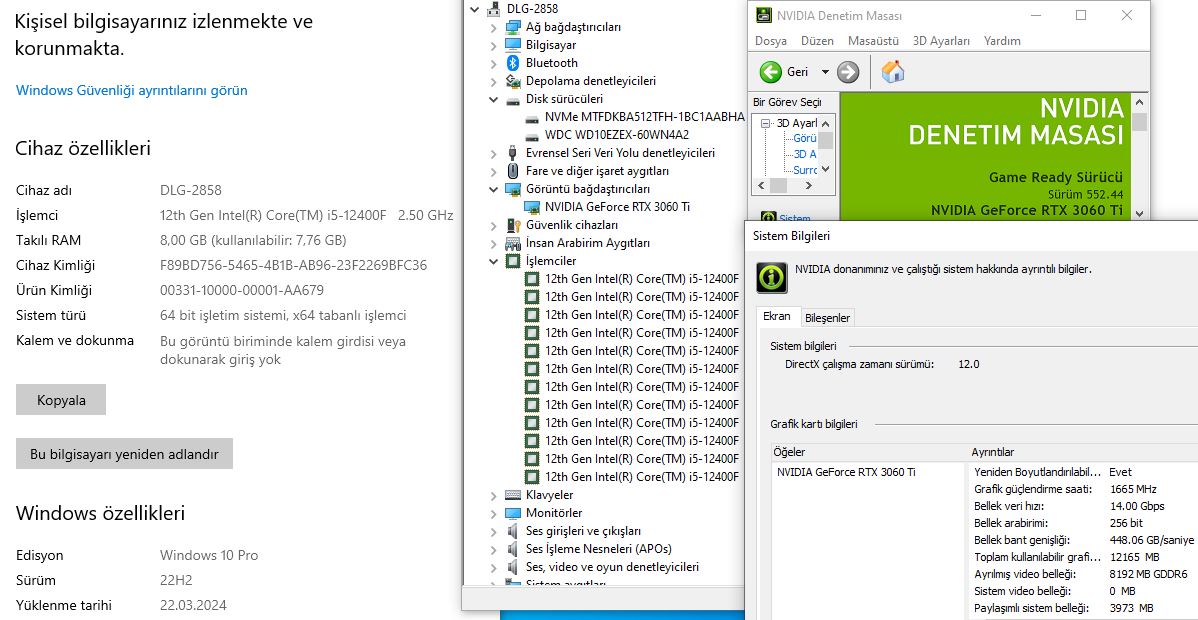Open the Home icon in NVIDIA panel

point(892,72)
